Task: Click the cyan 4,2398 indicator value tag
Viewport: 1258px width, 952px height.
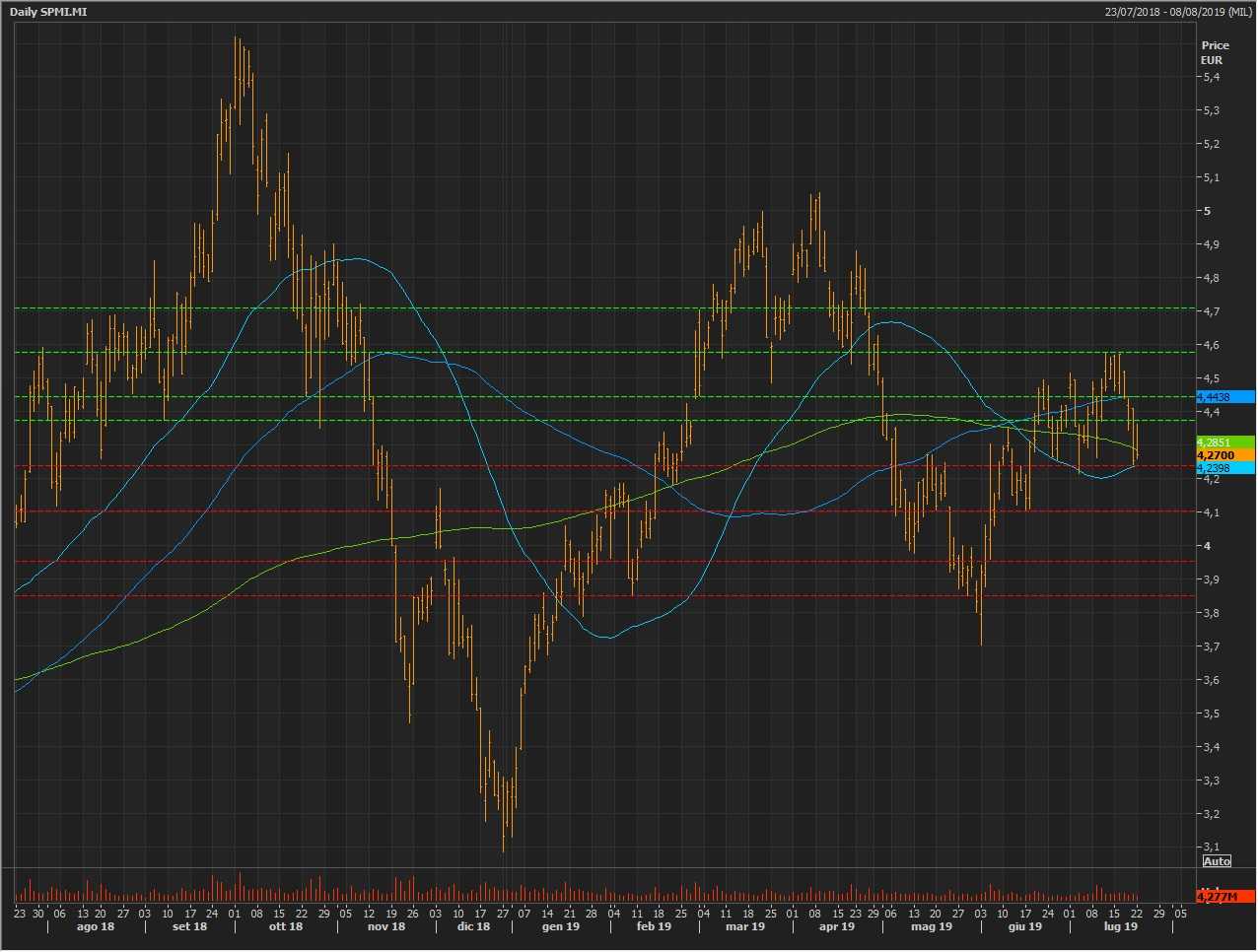Action: click(x=1217, y=468)
